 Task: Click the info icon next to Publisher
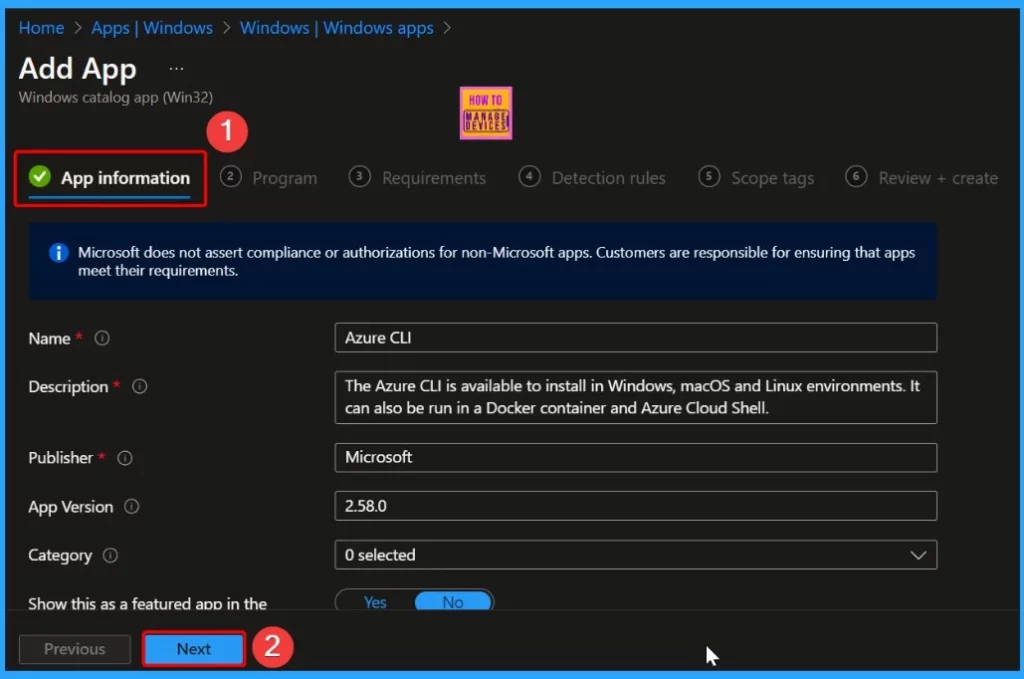pos(125,458)
